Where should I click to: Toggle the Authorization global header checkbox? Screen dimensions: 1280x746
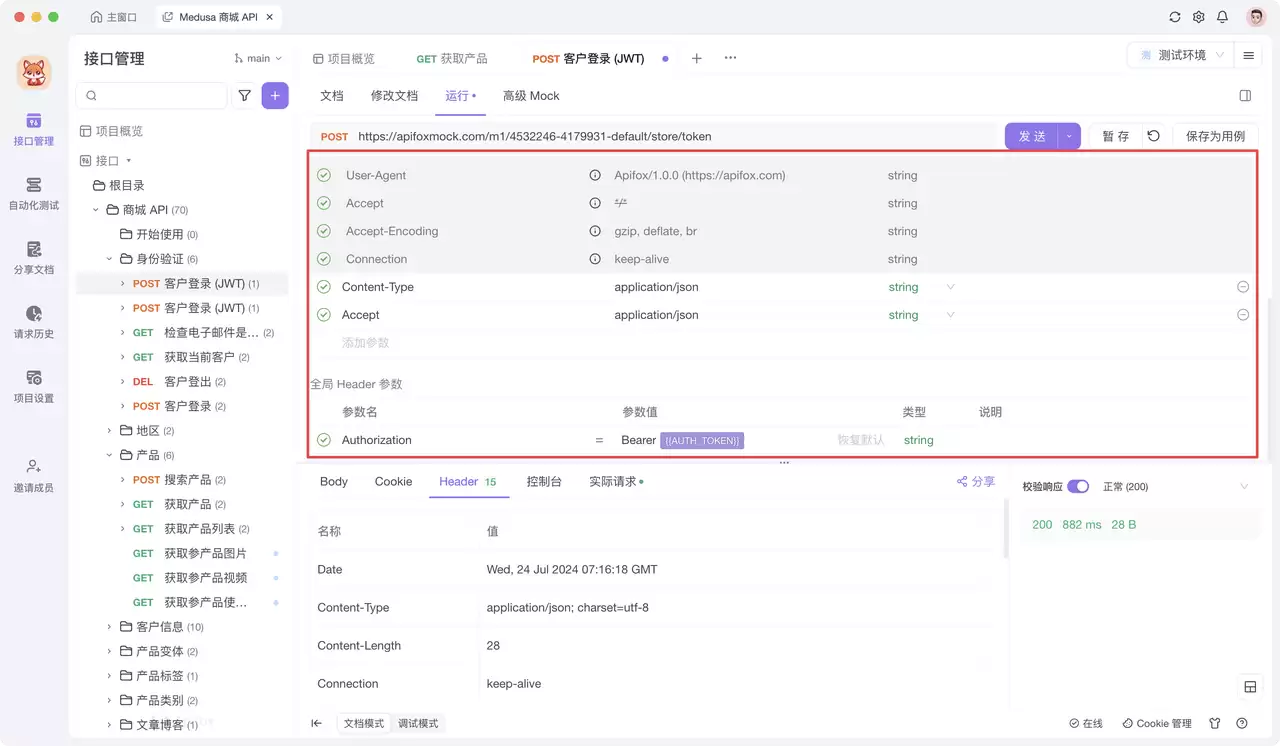tap(324, 440)
